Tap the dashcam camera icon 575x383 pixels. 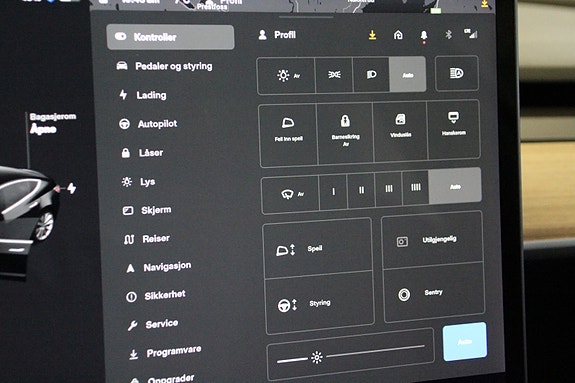(402, 242)
